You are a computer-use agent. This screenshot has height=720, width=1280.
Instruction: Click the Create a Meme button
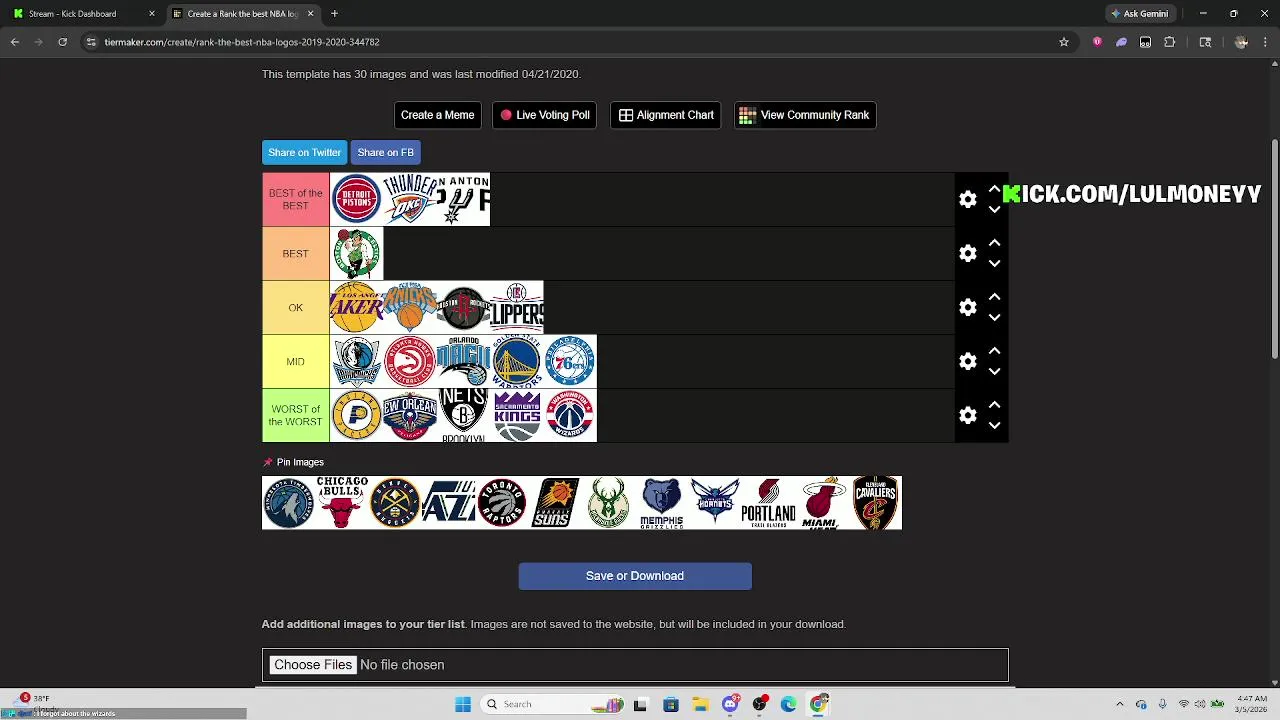[x=437, y=115]
